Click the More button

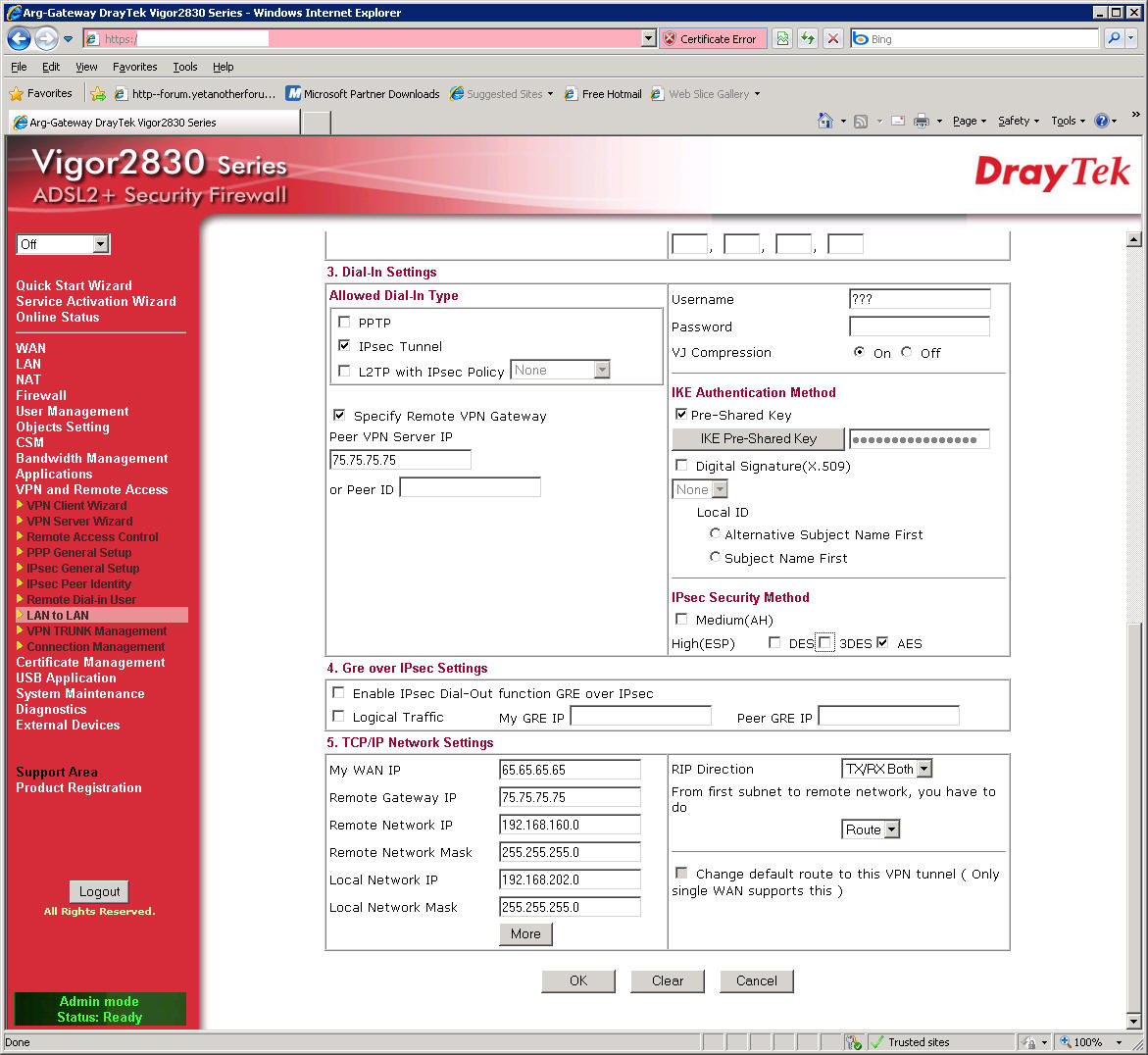pos(525,933)
